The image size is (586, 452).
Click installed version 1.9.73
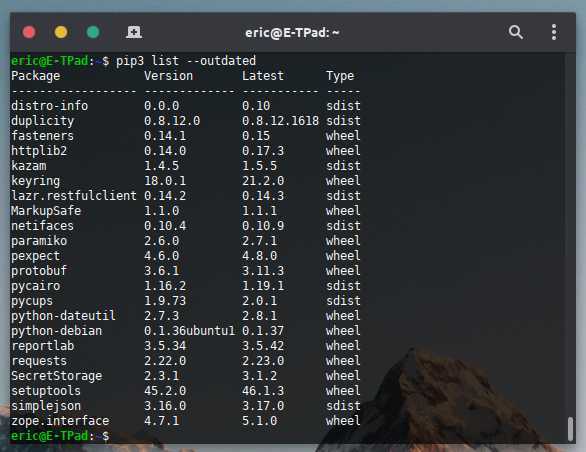pyautogui.click(x=165, y=301)
